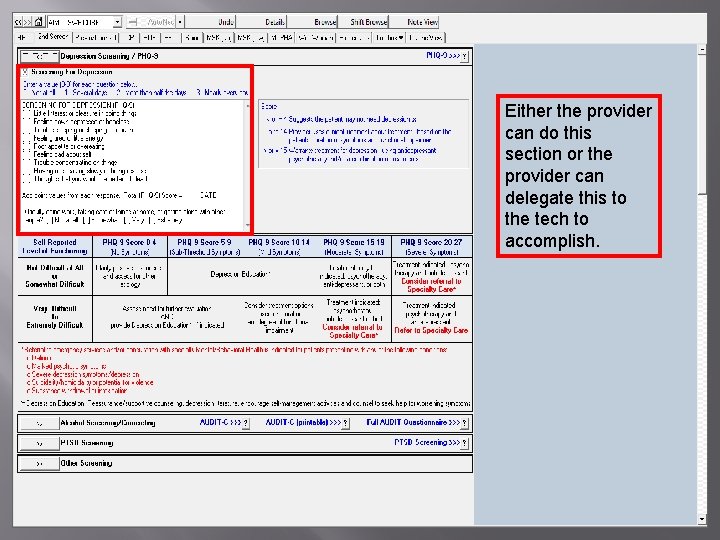Open the template name combo box dropdown arrow
720x540 pixels.
click(x=118, y=22)
